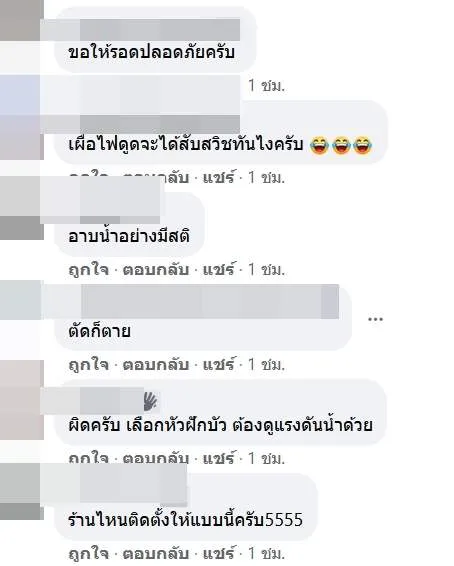
Task: Open the three-dot options on 'ตัดก็ตาย' comment
Action: [x=375, y=319]
